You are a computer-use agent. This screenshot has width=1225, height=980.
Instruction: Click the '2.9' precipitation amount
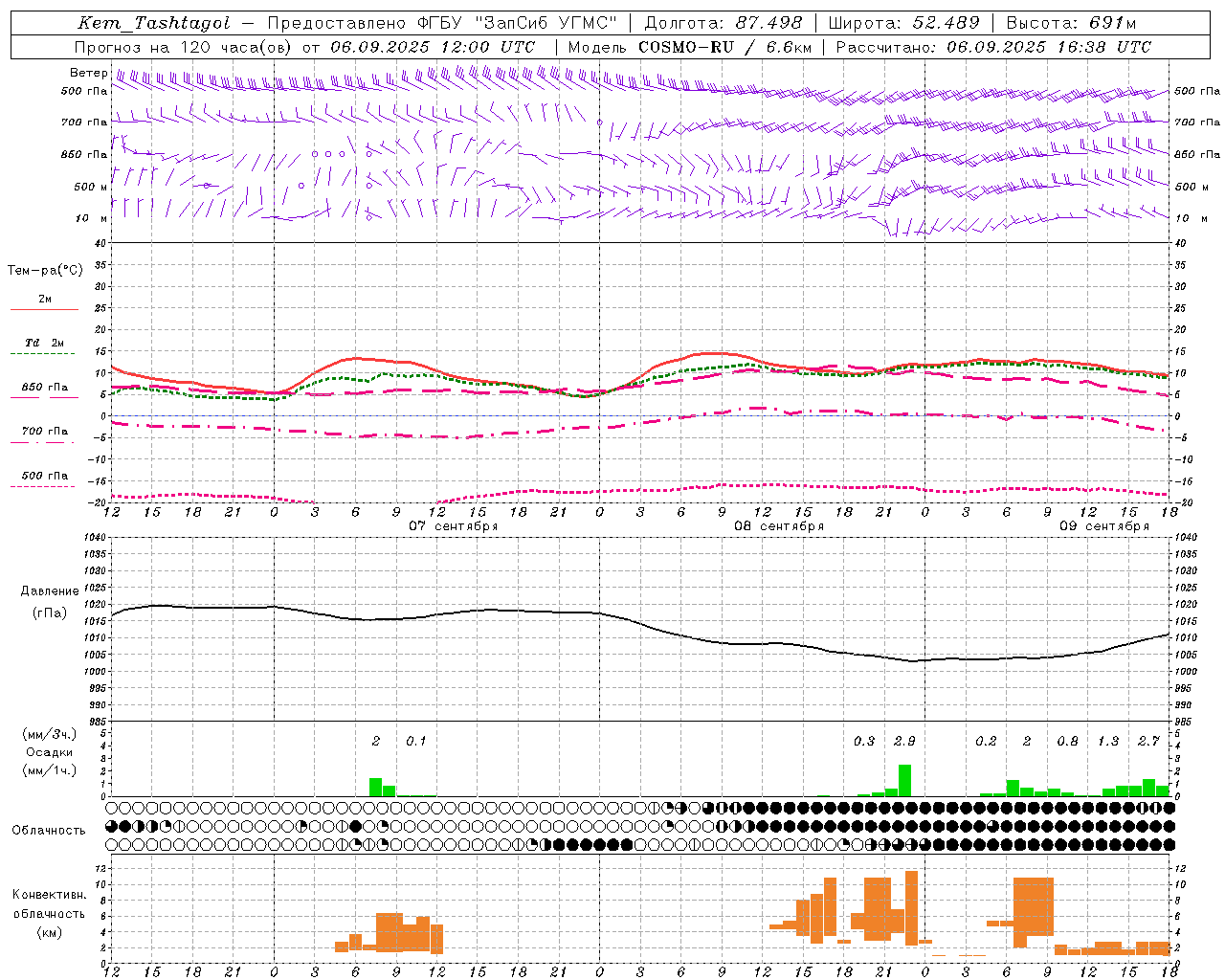click(x=904, y=741)
